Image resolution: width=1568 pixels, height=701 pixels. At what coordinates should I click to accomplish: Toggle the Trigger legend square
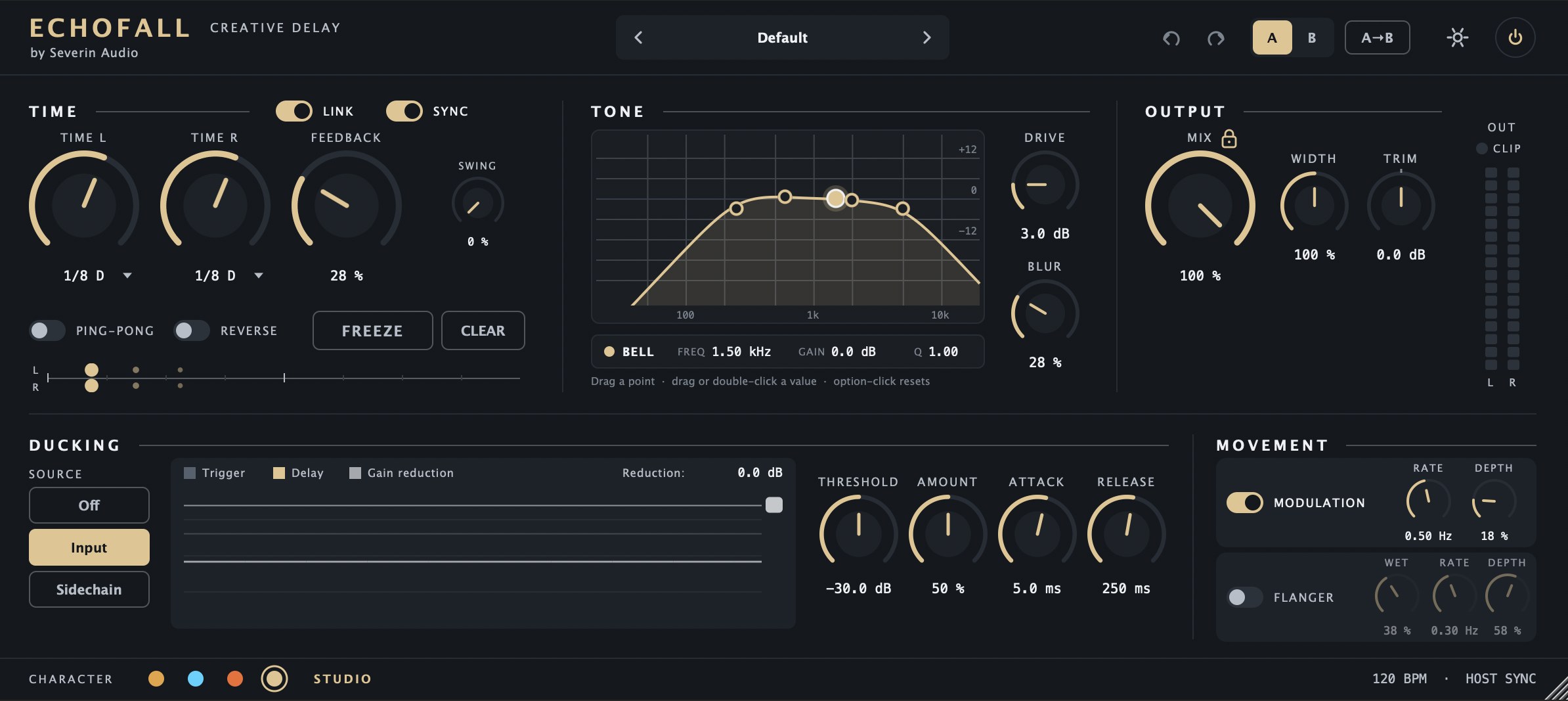pos(190,473)
